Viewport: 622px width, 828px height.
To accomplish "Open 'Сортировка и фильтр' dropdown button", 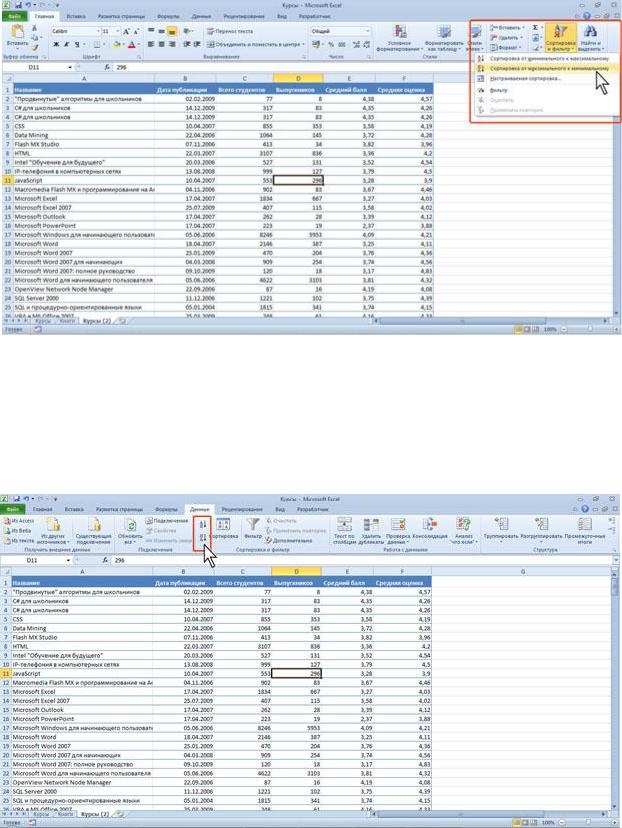I will [560, 37].
